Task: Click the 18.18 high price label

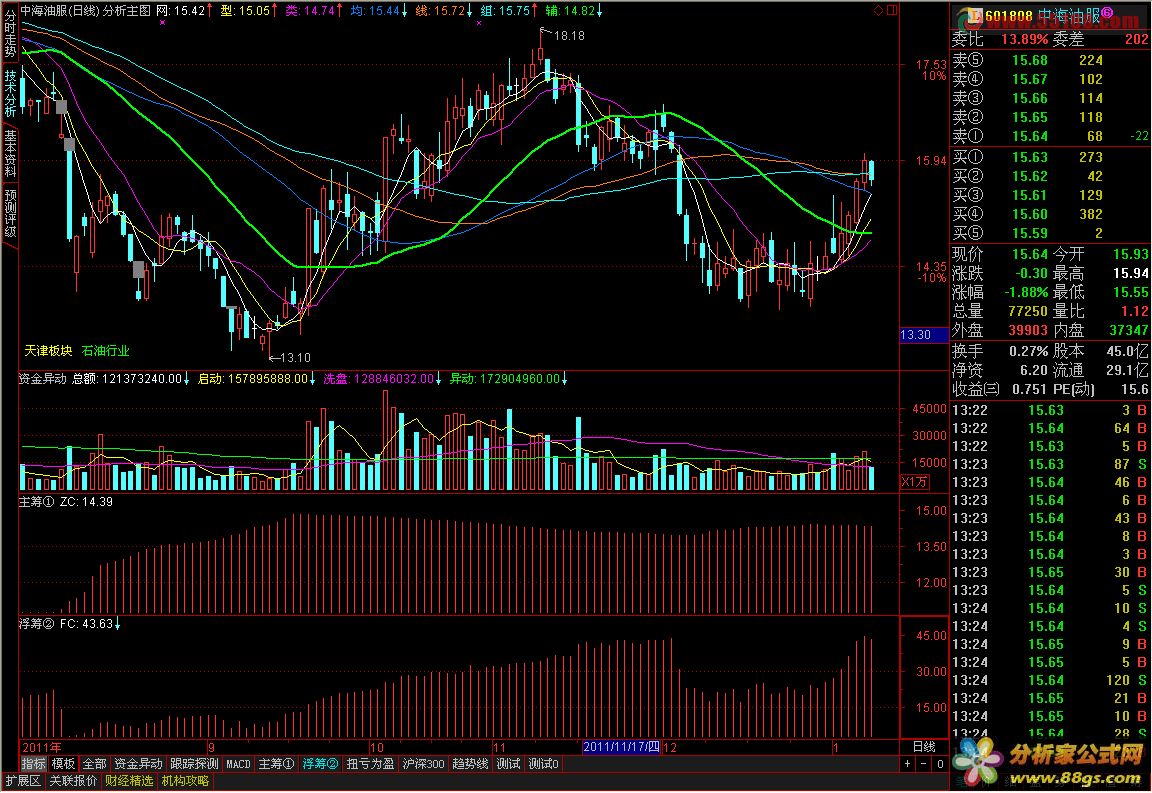Action: pyautogui.click(x=569, y=35)
